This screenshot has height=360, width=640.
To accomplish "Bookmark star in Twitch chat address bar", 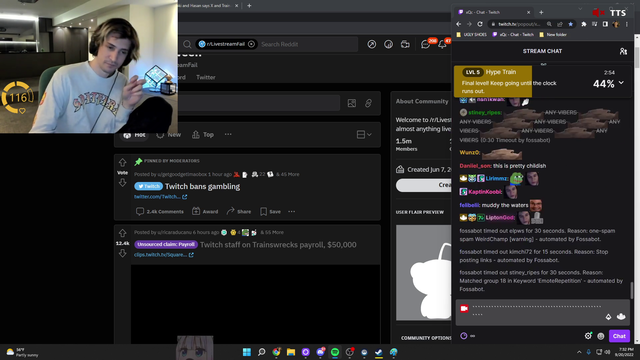I will tap(571, 24).
